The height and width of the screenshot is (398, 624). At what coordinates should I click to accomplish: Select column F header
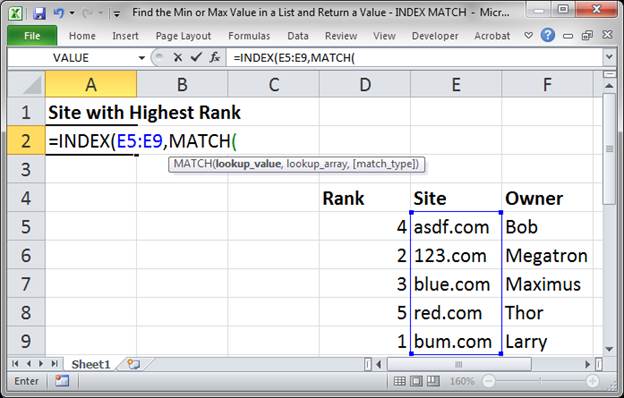(547, 84)
